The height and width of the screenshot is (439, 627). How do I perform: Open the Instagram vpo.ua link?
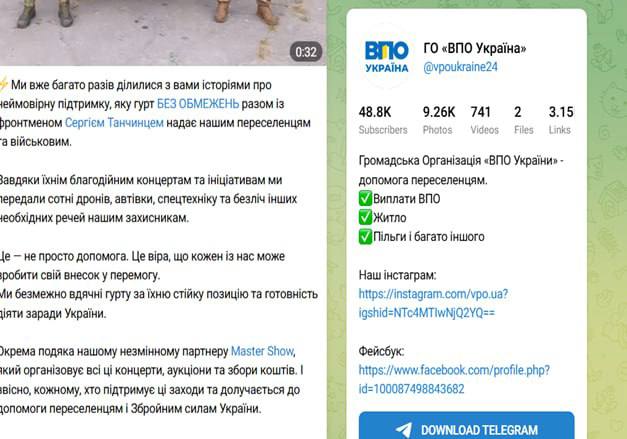point(433,303)
